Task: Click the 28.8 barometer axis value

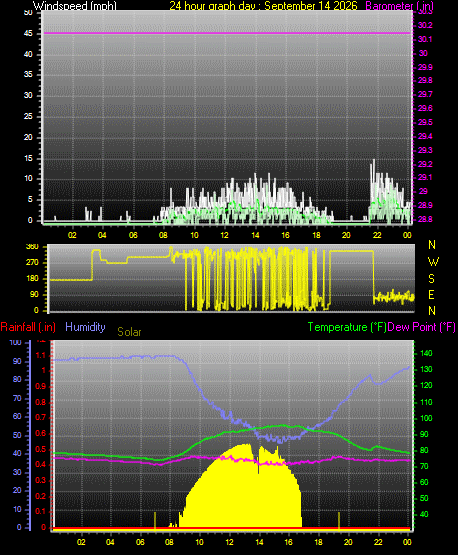Action: pos(425,219)
